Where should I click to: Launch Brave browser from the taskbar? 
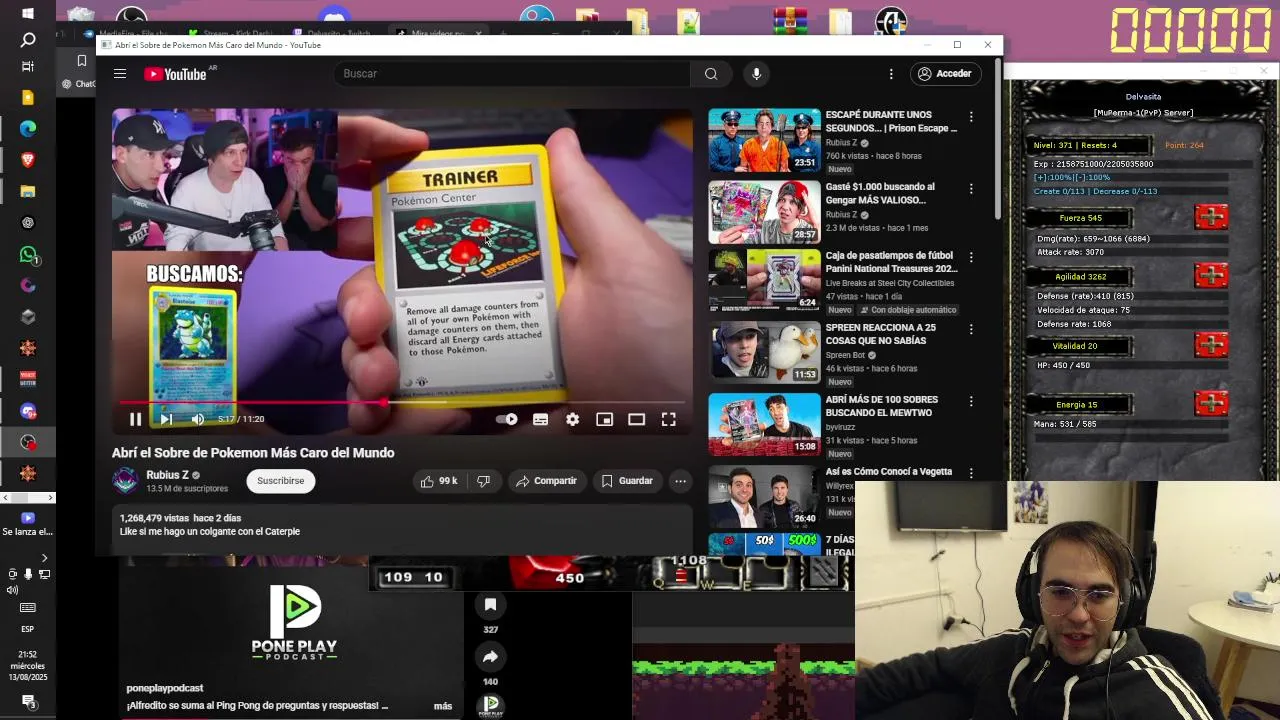coord(28,160)
